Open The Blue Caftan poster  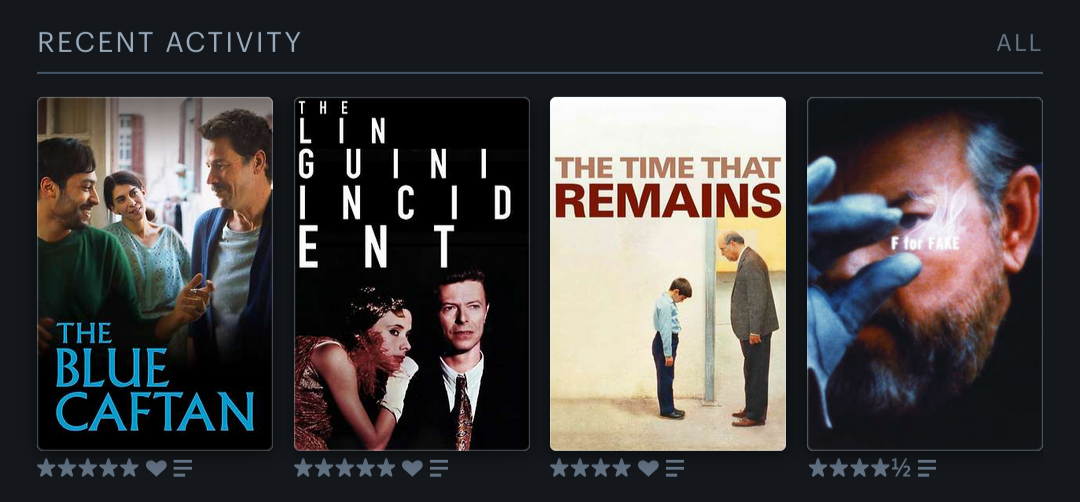tap(155, 274)
